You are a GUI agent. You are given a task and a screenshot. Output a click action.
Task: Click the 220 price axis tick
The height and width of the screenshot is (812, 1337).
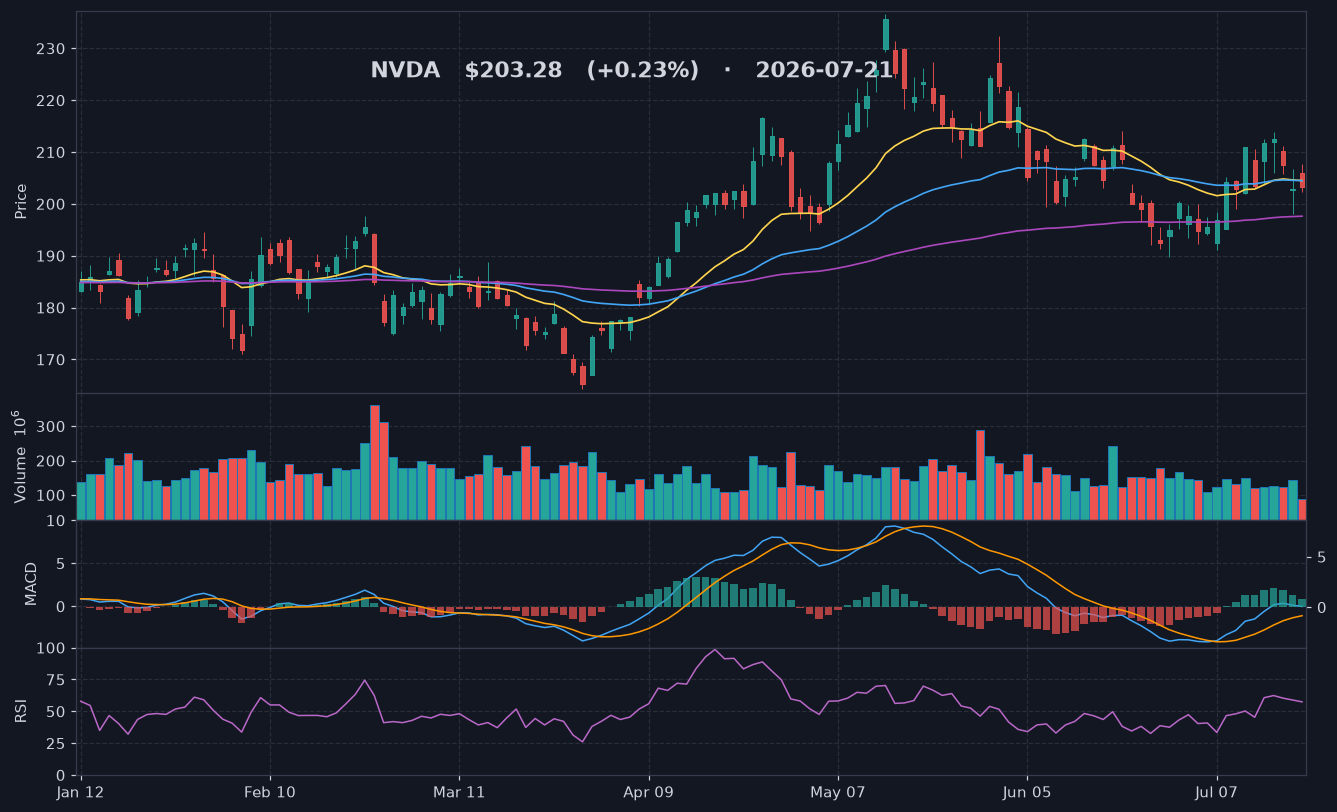click(x=51, y=101)
